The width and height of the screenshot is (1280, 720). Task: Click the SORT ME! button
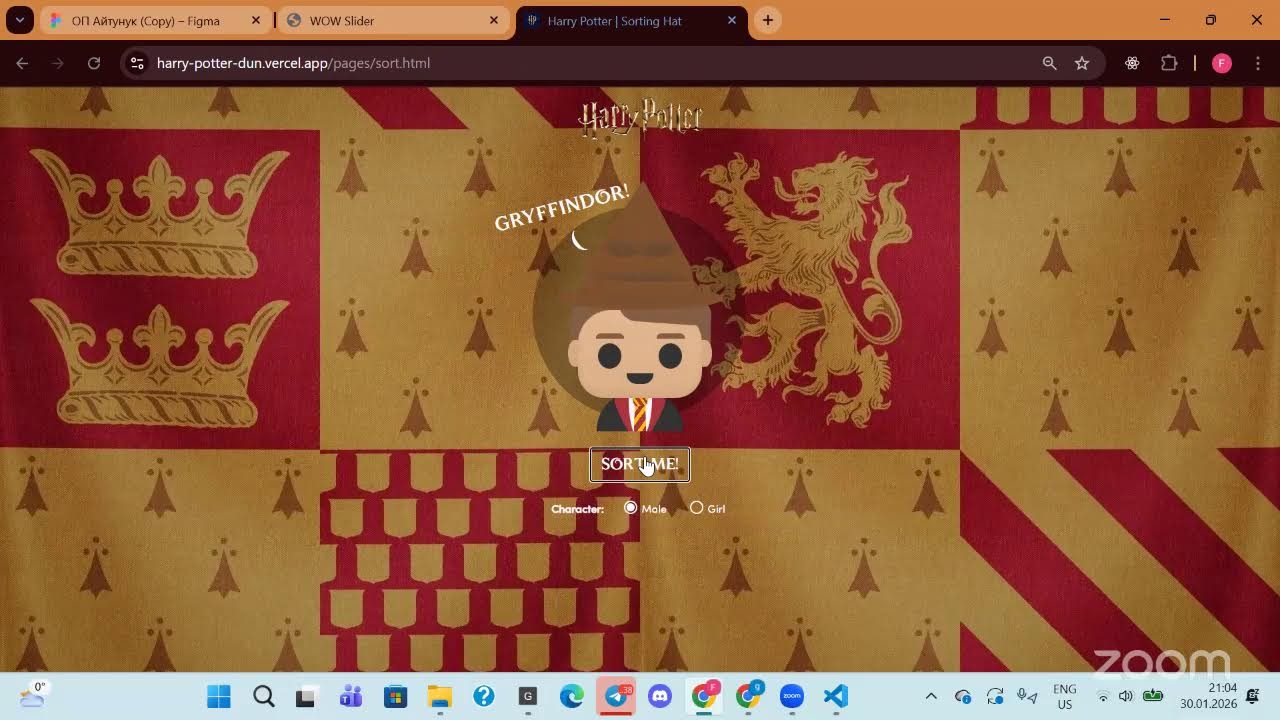pos(640,464)
